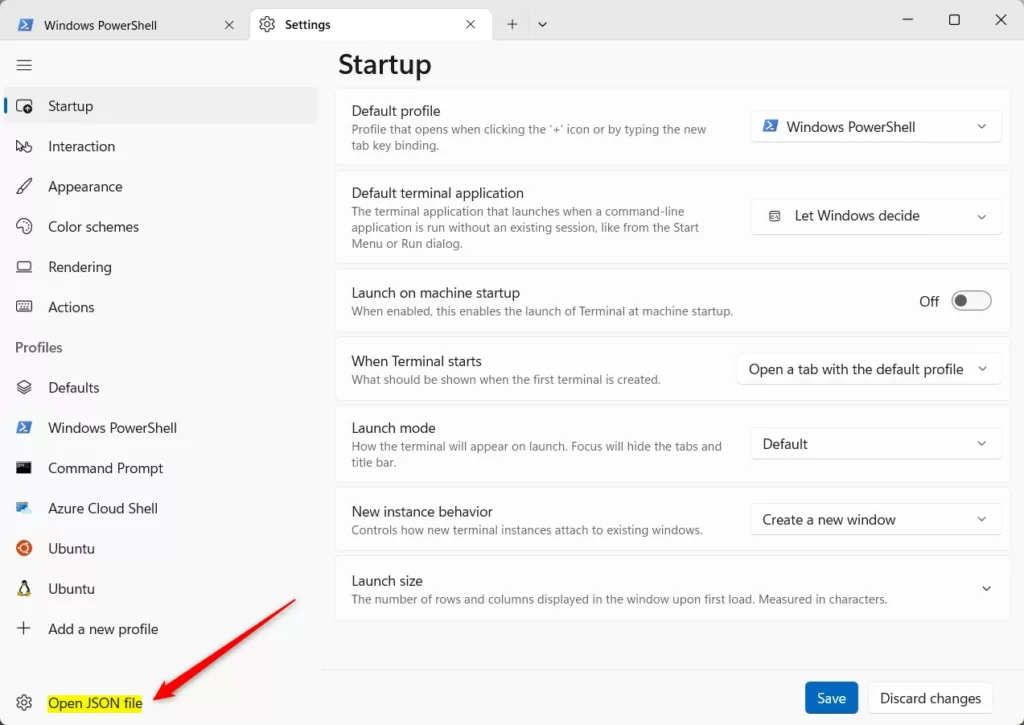Click the Defaults layers icon
The width and height of the screenshot is (1024, 725).
(x=25, y=388)
